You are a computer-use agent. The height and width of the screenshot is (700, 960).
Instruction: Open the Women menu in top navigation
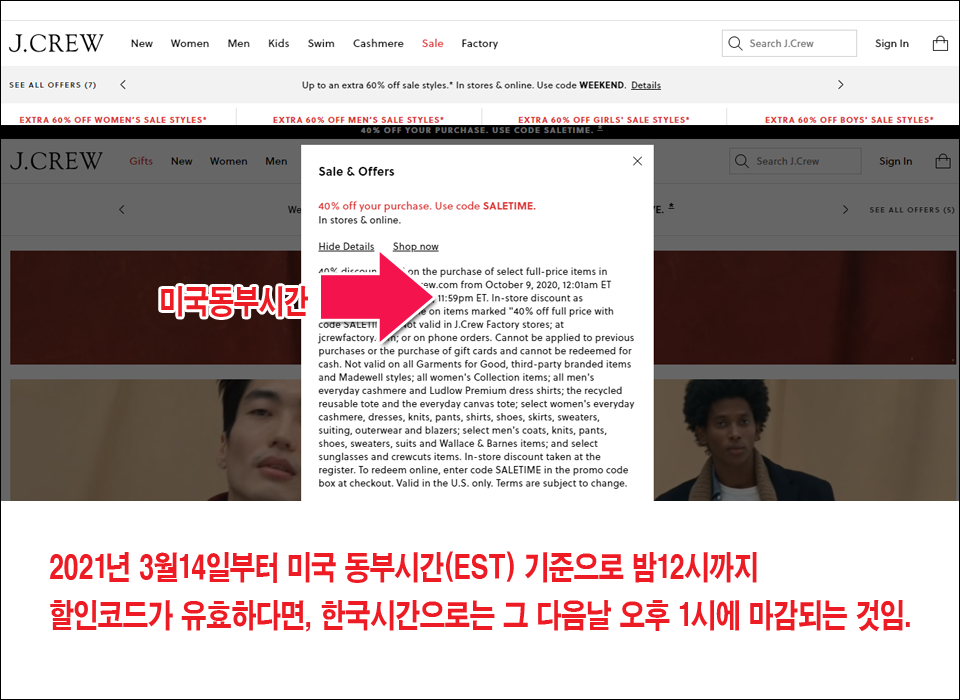click(x=190, y=43)
